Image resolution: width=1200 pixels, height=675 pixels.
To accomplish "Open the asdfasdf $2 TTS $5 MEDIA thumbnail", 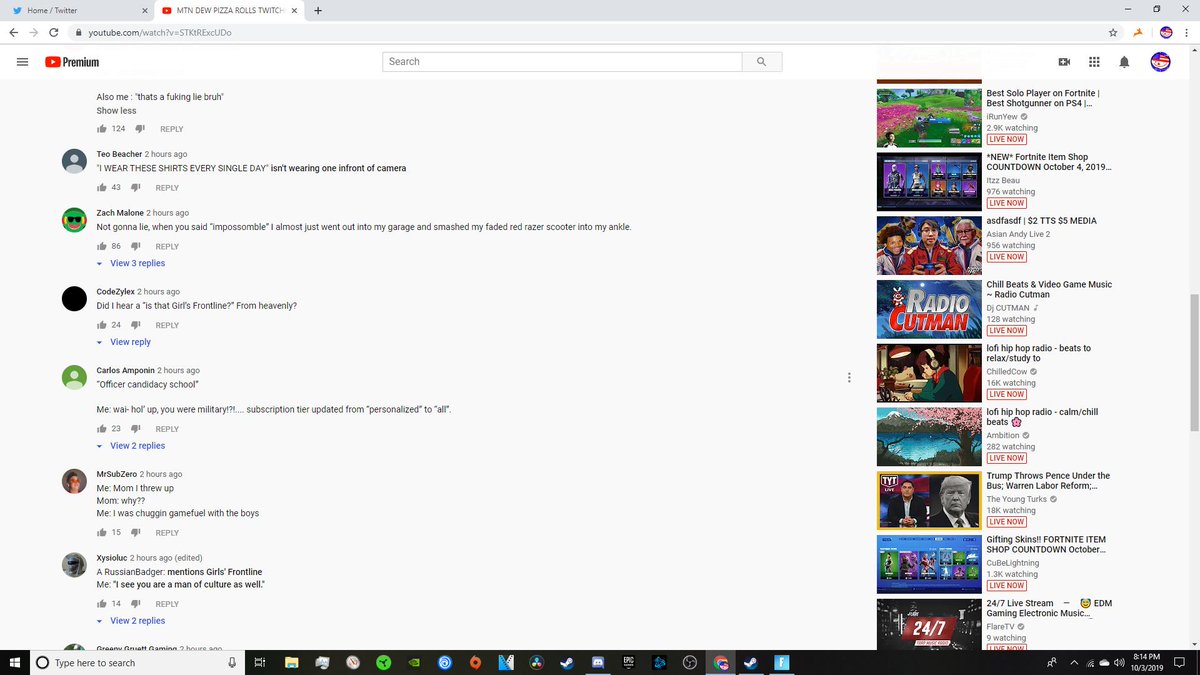I will (x=929, y=246).
